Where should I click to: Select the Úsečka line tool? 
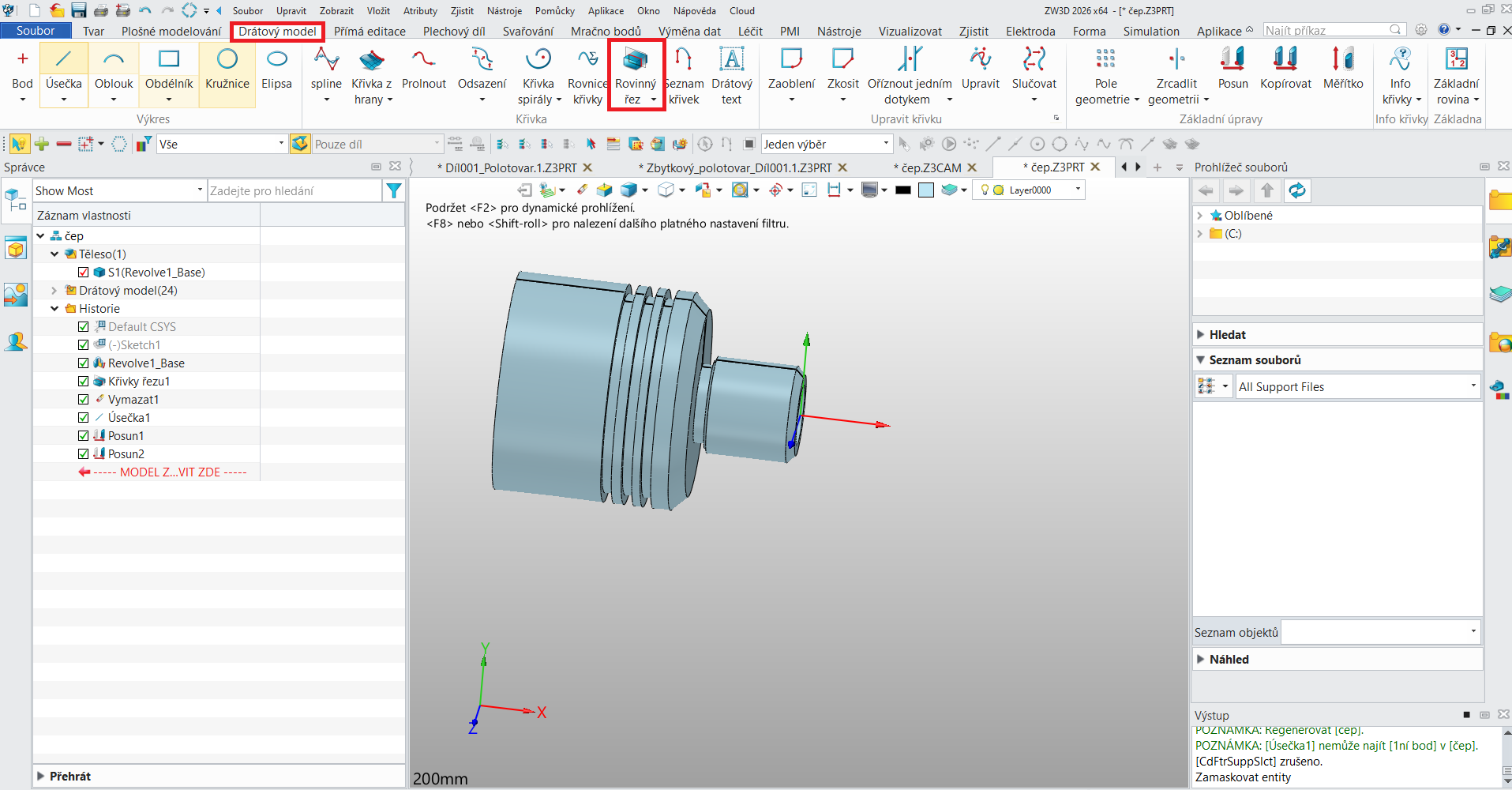64,68
